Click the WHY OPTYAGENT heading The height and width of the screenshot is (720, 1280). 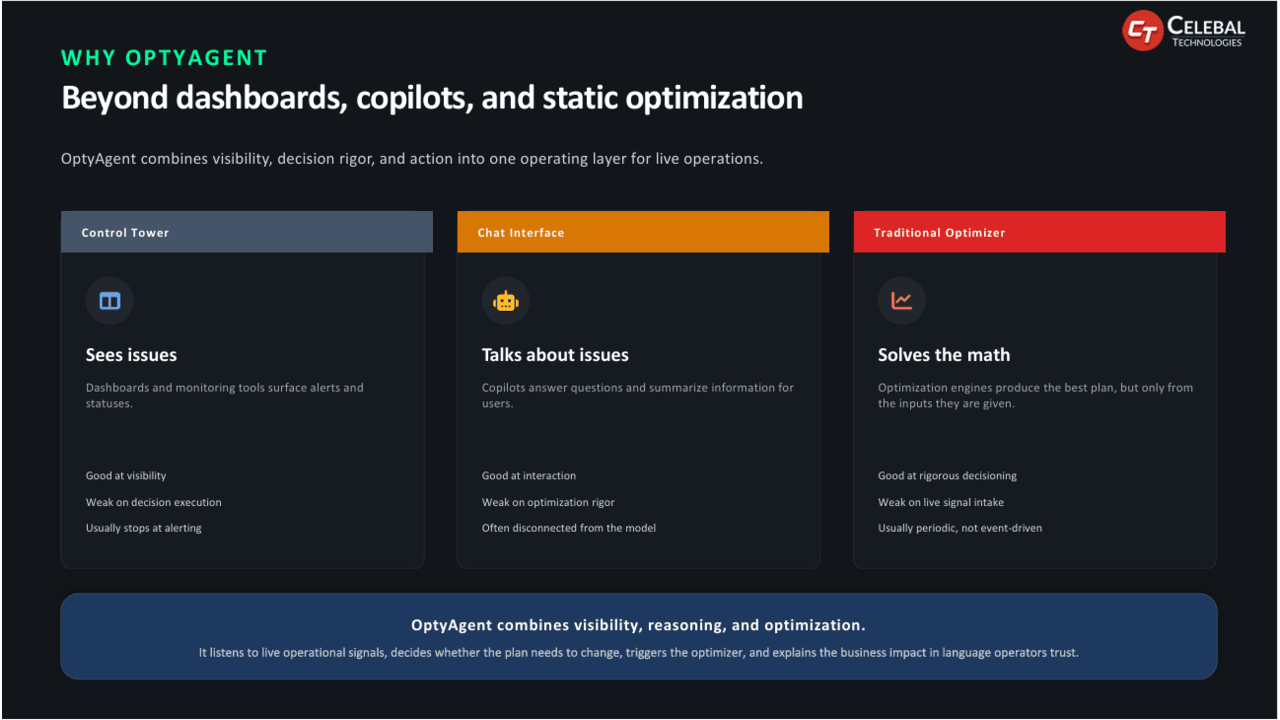click(x=165, y=58)
